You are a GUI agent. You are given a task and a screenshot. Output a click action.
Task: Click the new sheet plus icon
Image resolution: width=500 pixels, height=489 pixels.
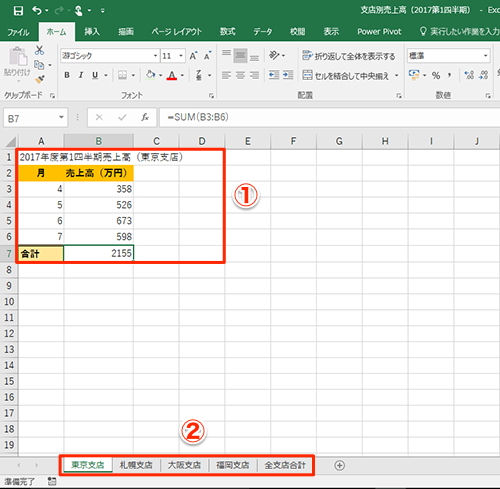(339, 465)
